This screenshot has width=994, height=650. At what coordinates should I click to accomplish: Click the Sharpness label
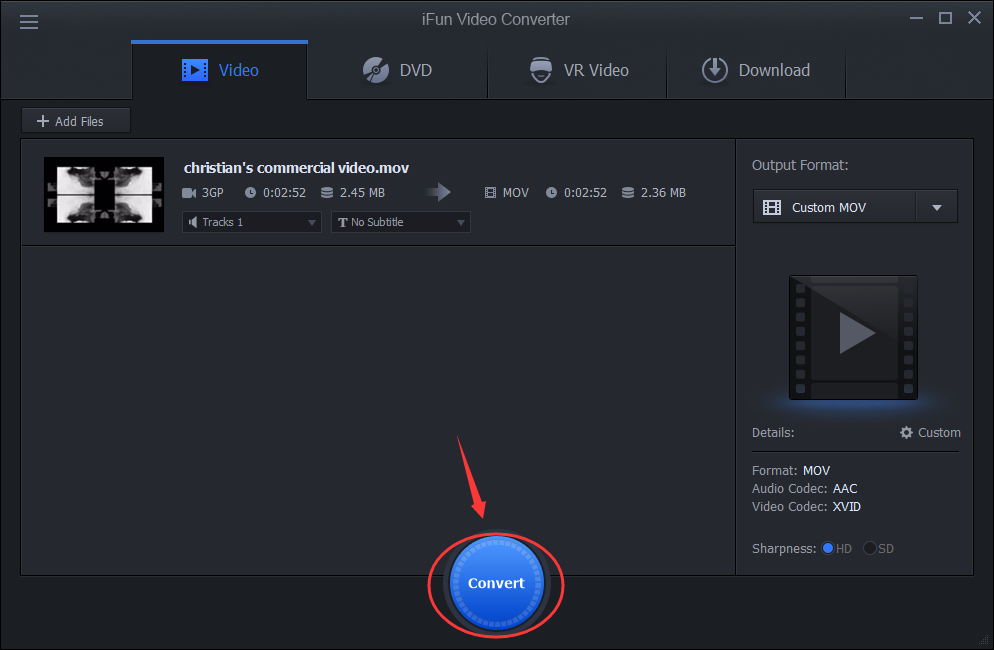pos(784,549)
